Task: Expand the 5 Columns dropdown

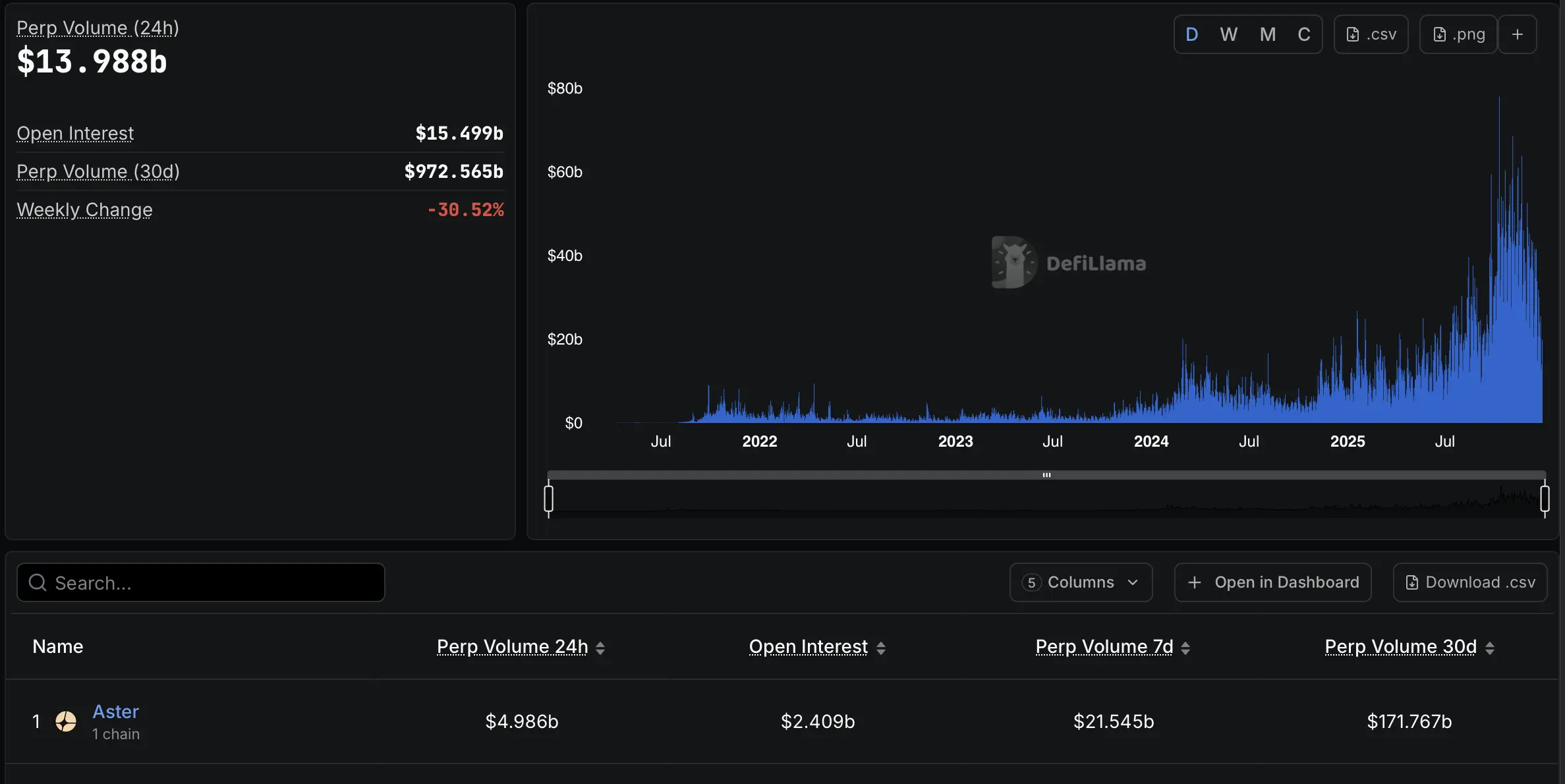Action: [1081, 582]
